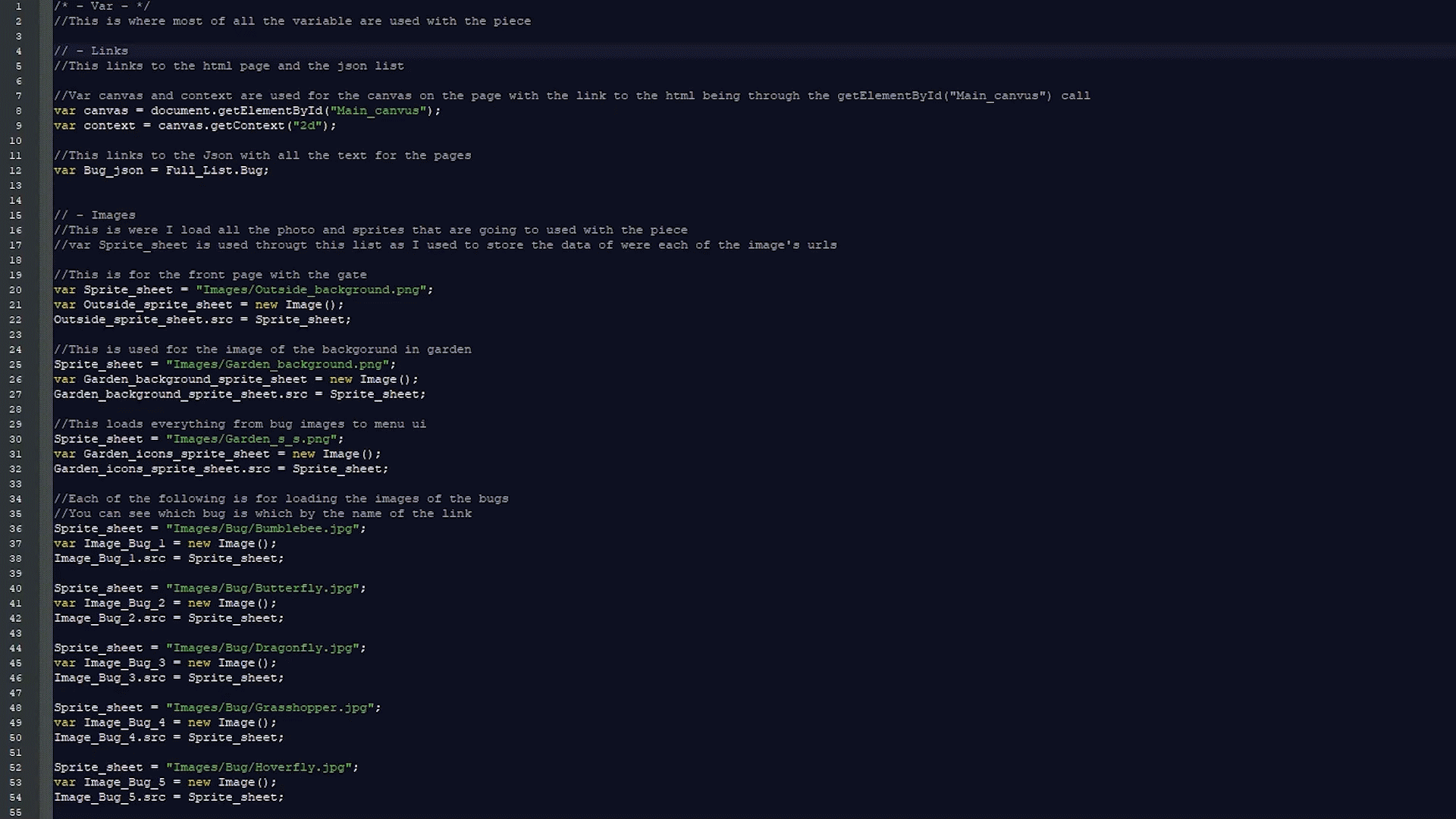
Task: Click "Image_Bug_5" declaration on line 53
Action: click(x=124, y=783)
